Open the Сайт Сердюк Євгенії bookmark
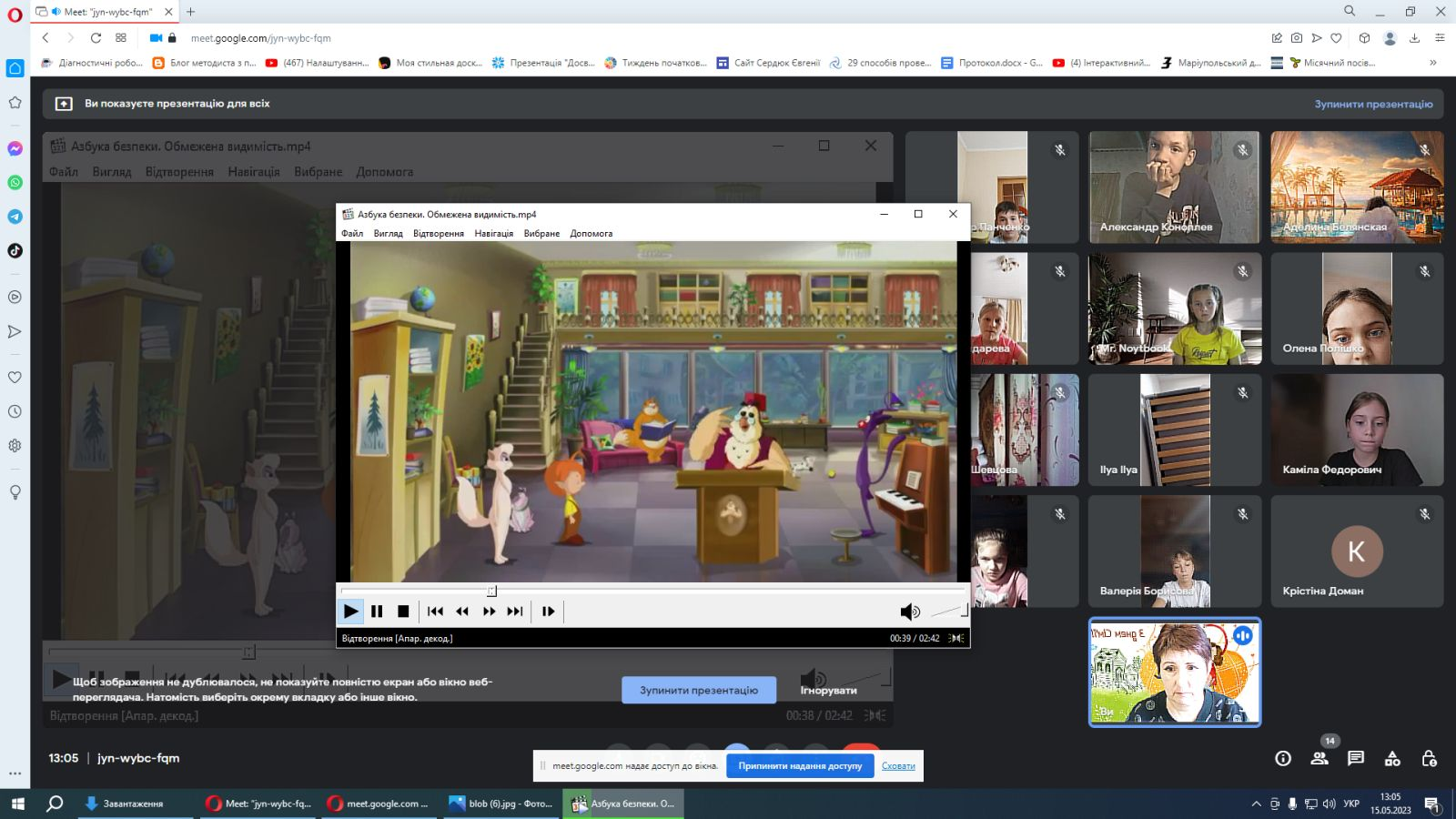Viewport: 1456px width, 819px height. 768,63
